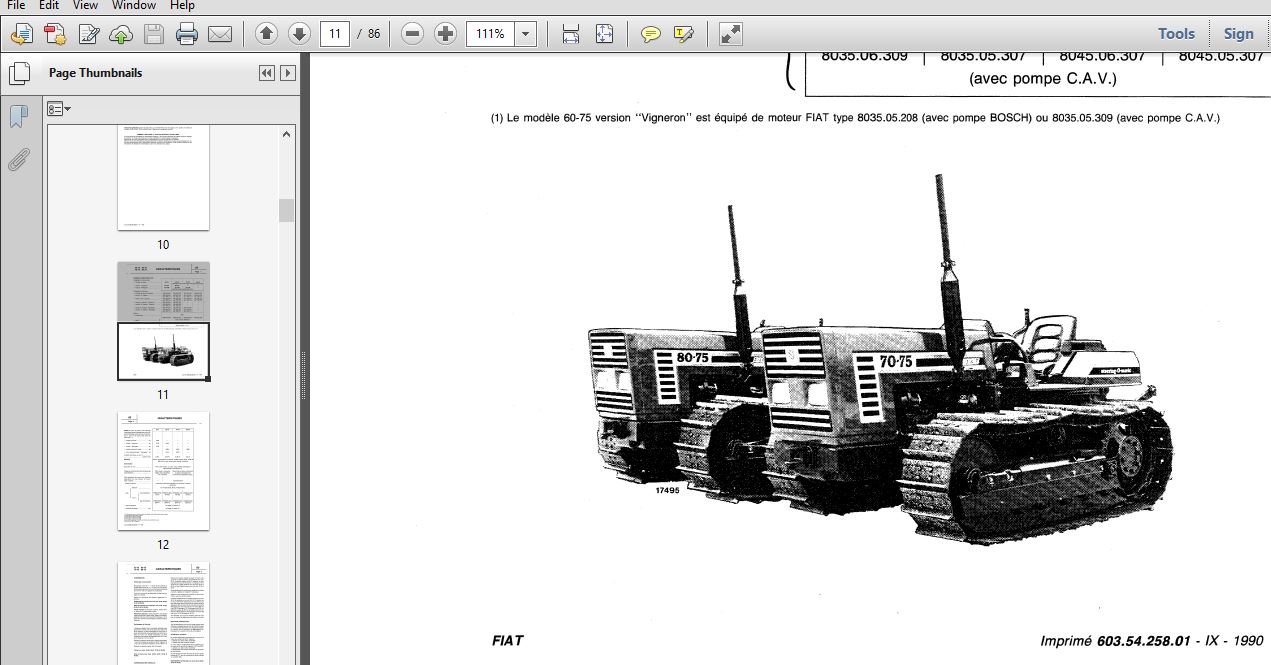Click the "(avec pompe C.A.V.)" table text
This screenshot has width=1271, height=665.
click(x=1043, y=78)
